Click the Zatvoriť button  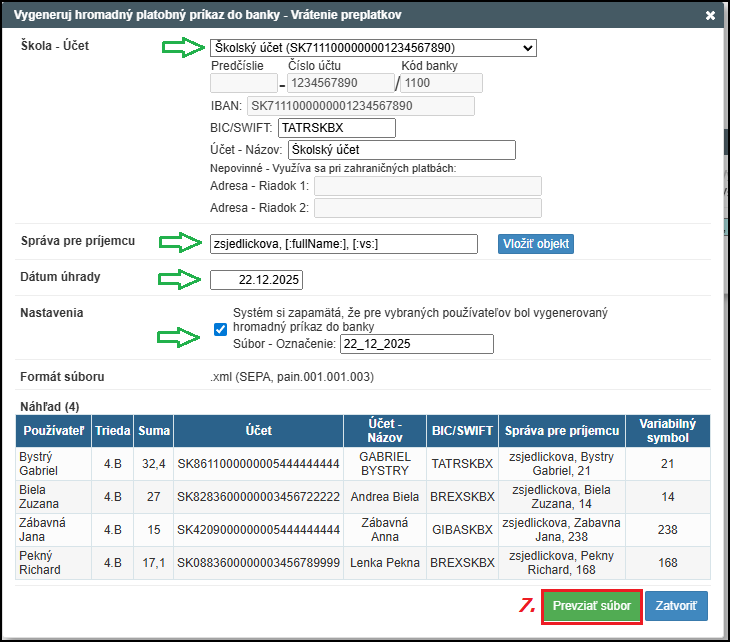676,606
